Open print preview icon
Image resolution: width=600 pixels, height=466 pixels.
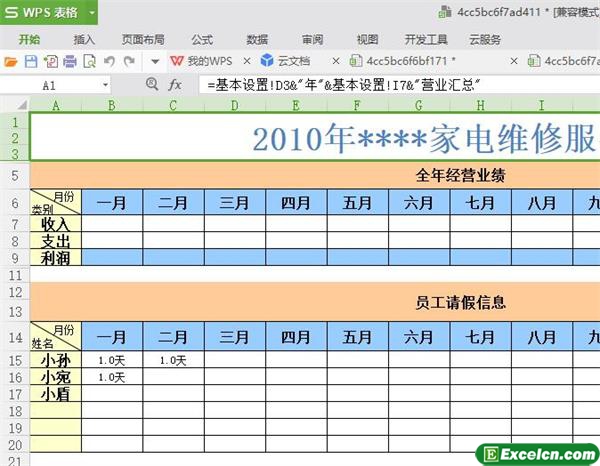click(x=90, y=61)
